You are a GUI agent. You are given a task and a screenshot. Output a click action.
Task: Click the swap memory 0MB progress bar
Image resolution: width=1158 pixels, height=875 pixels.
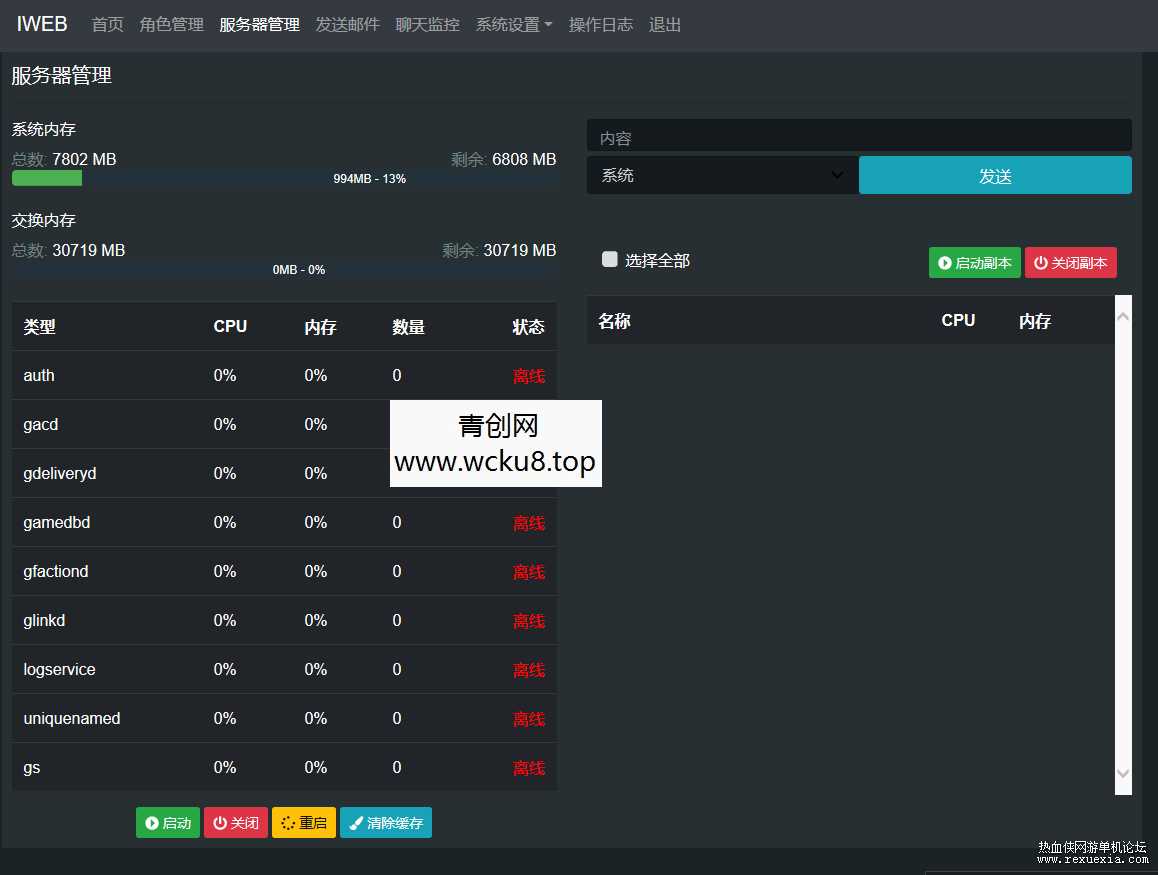point(284,270)
